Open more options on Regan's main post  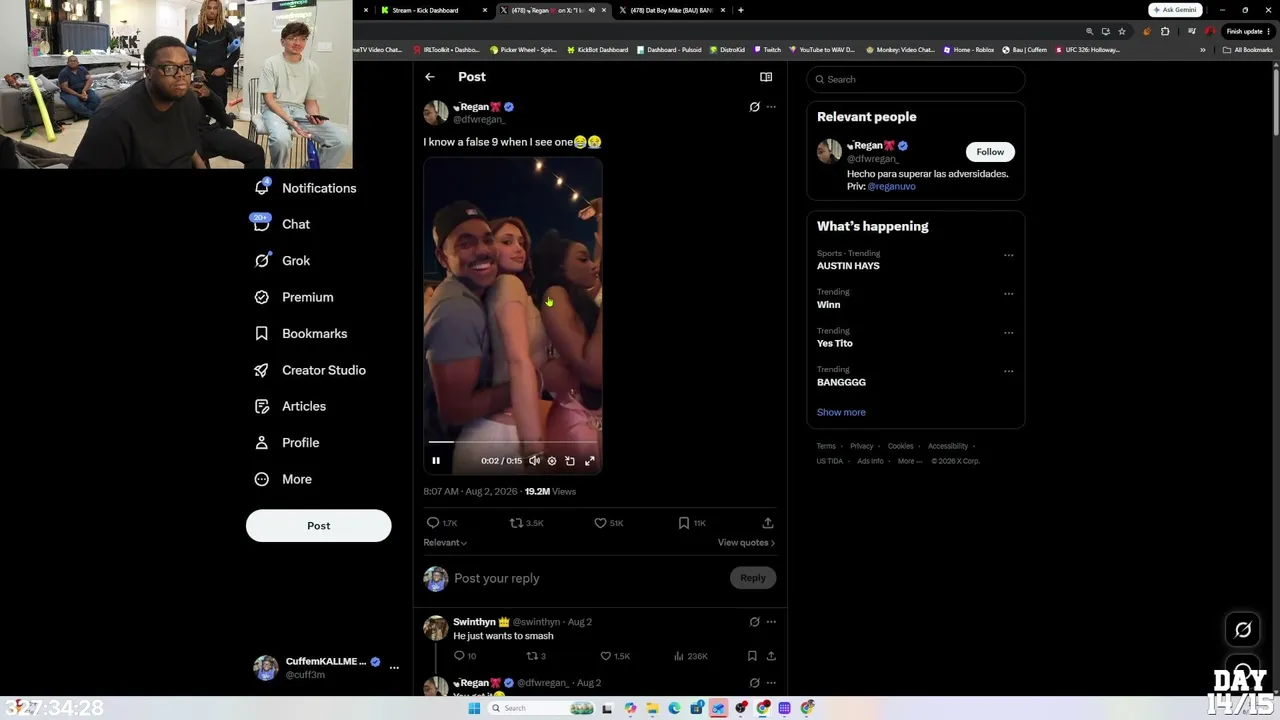(771, 107)
